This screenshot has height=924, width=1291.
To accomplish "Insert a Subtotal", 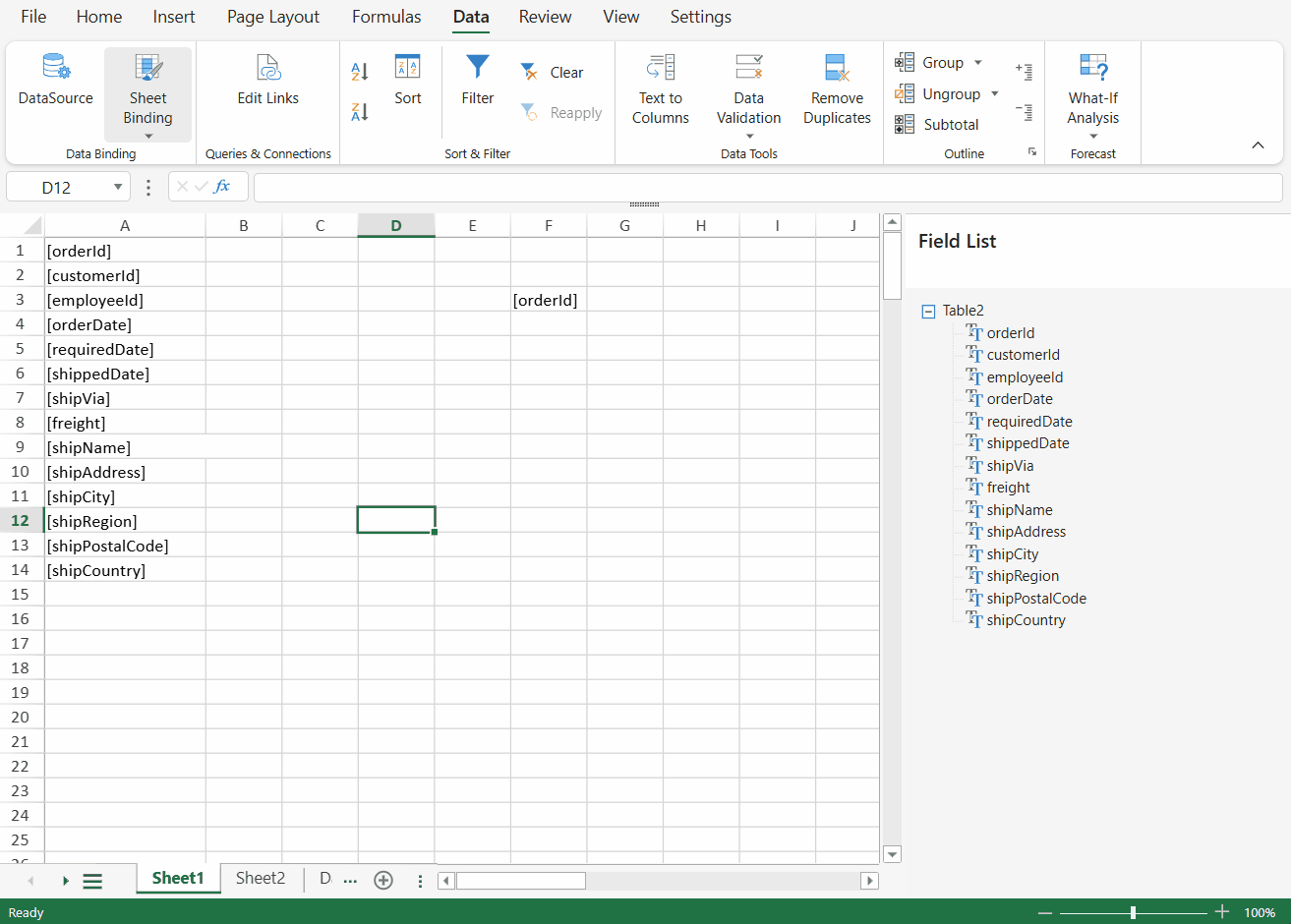I will (937, 125).
